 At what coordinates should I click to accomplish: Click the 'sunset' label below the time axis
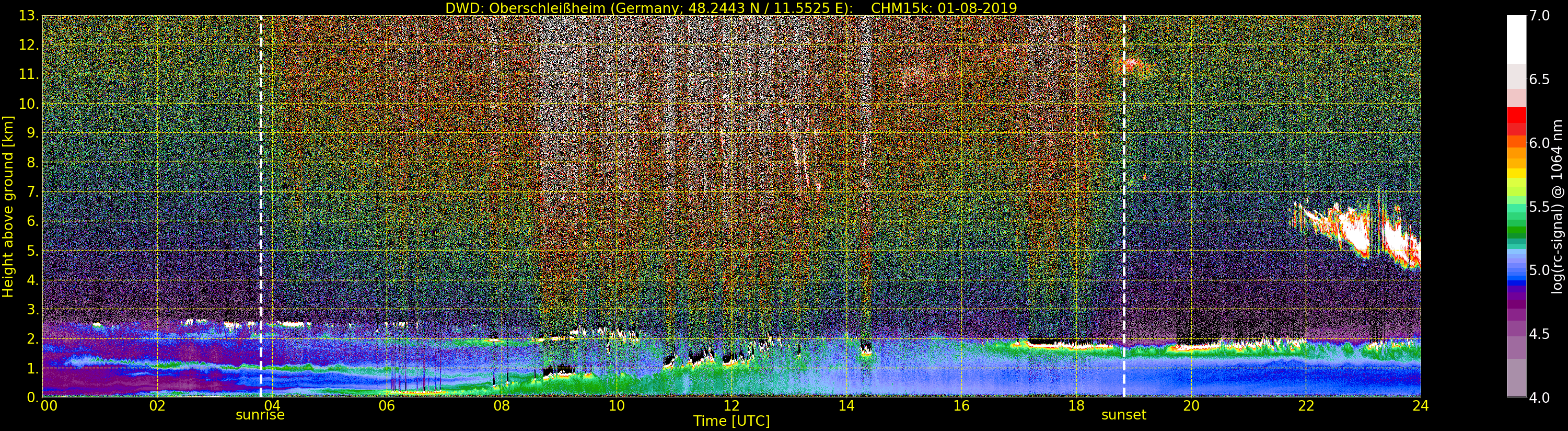[1124, 415]
